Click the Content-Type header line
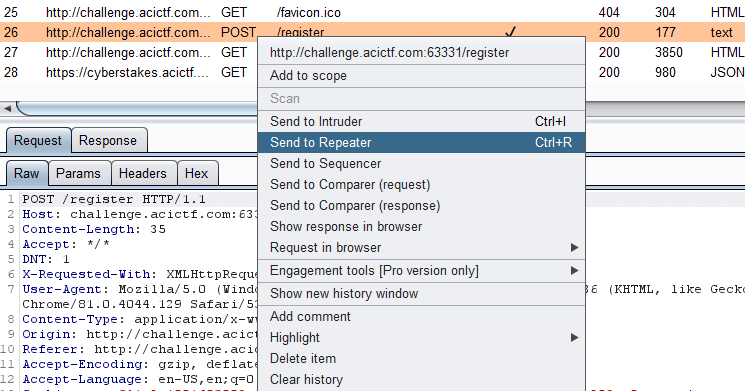 tap(140, 319)
